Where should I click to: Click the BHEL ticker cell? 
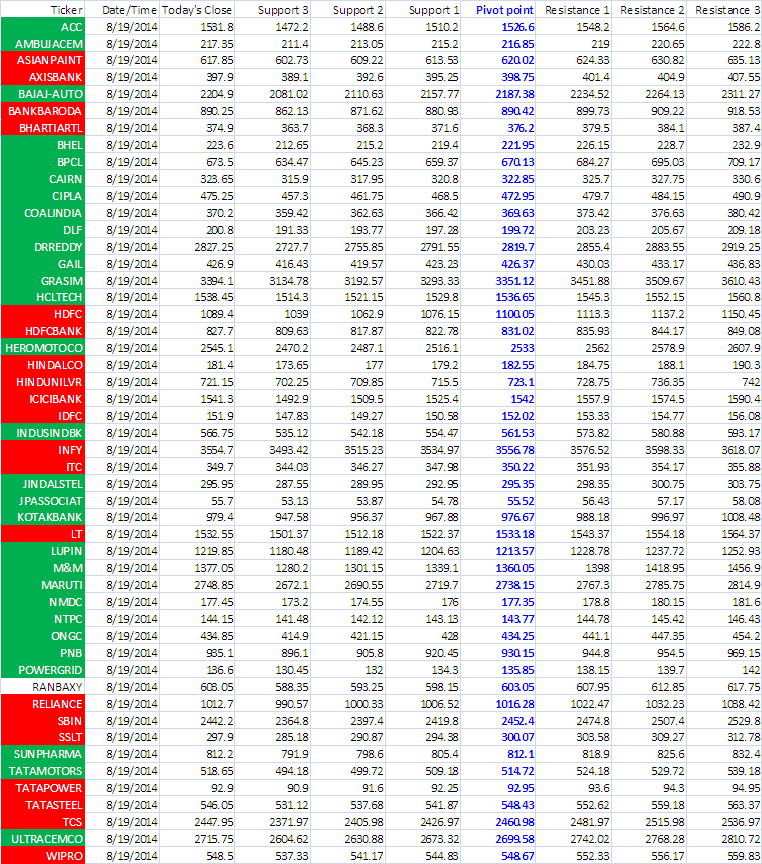point(43,145)
